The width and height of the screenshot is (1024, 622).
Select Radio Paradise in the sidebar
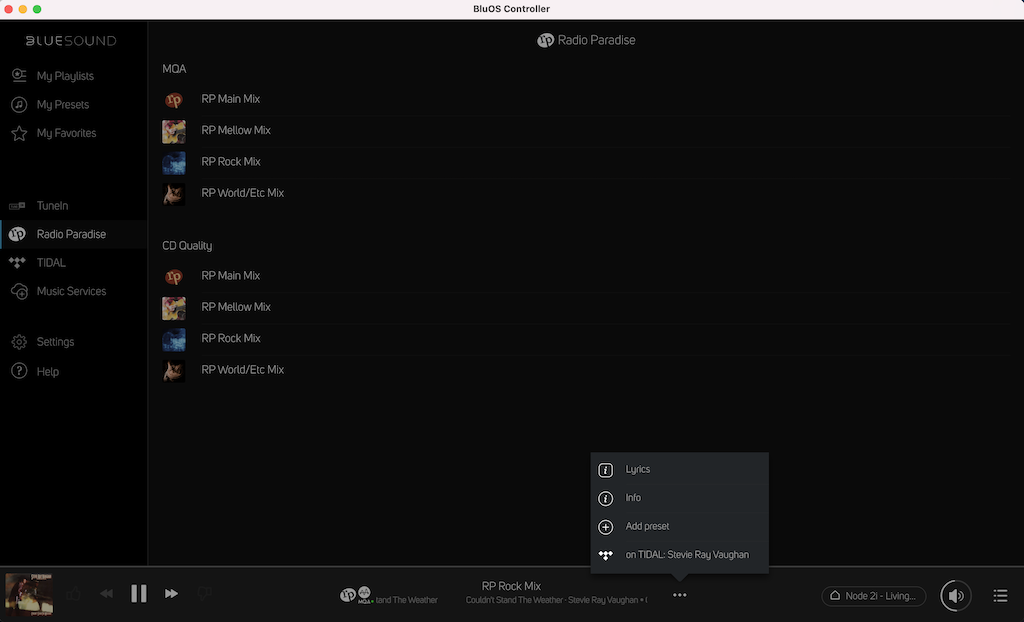[73, 234]
